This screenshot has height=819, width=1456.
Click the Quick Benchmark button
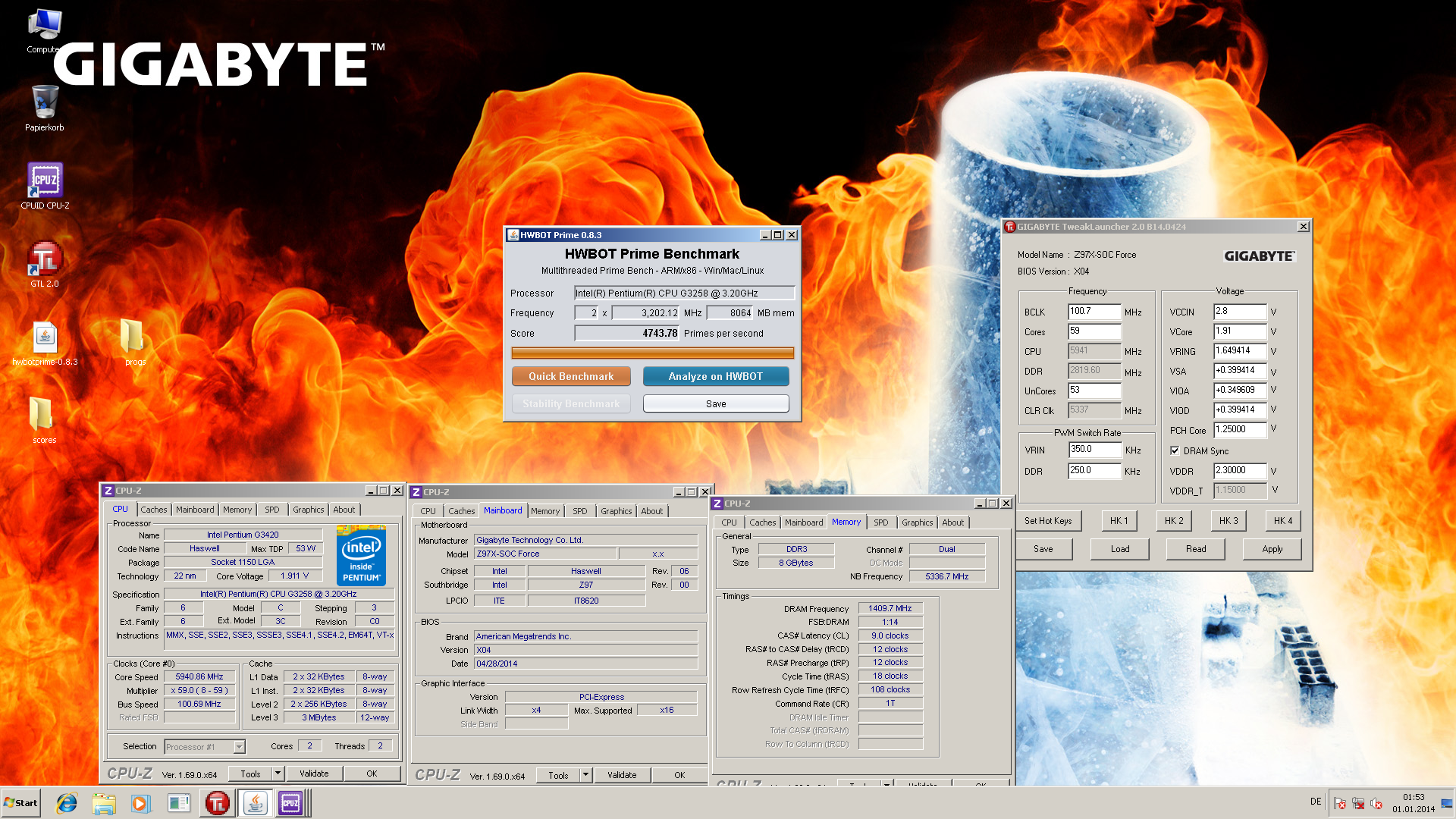point(571,376)
